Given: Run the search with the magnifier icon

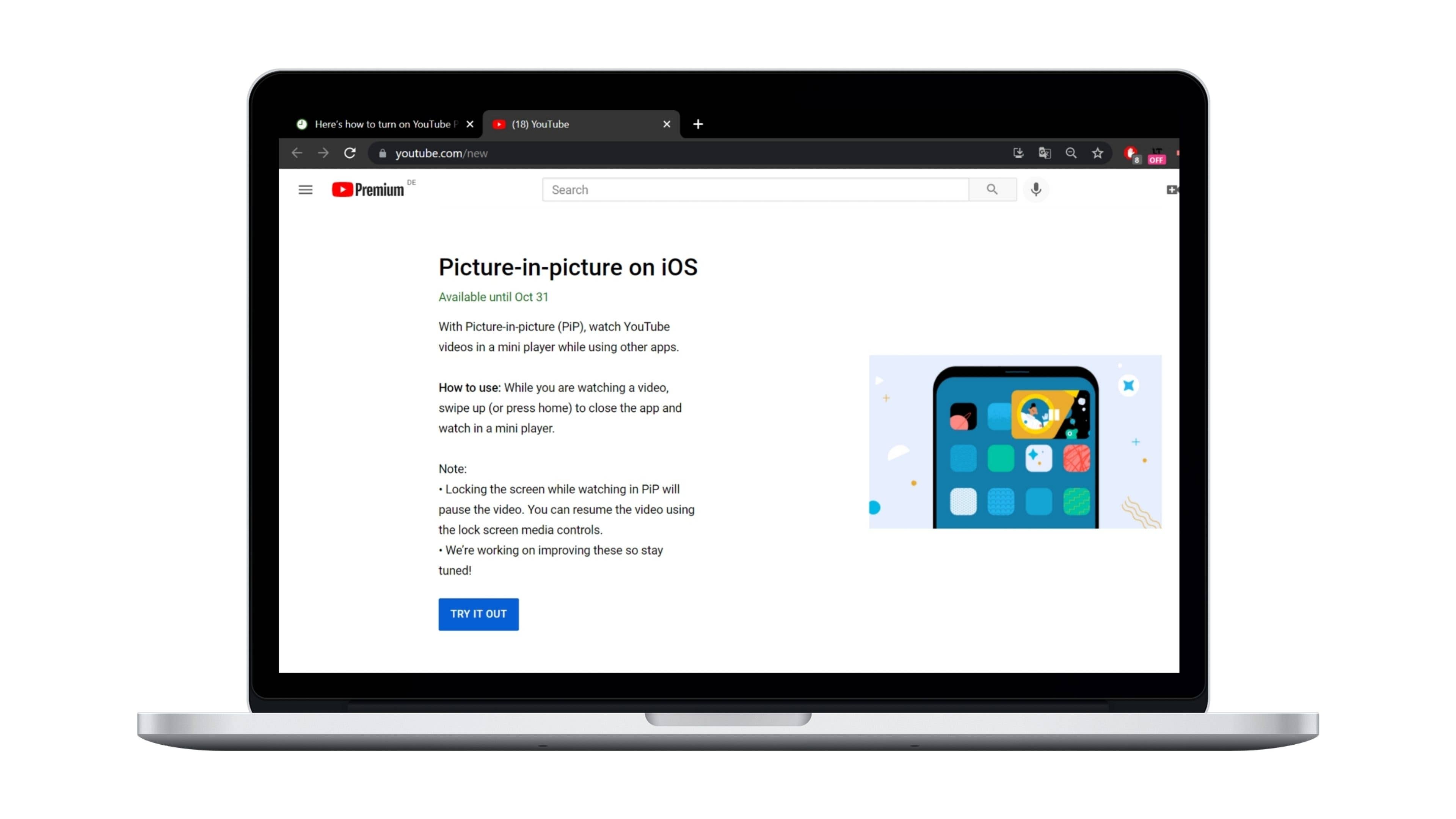Looking at the screenshot, I should coord(993,189).
